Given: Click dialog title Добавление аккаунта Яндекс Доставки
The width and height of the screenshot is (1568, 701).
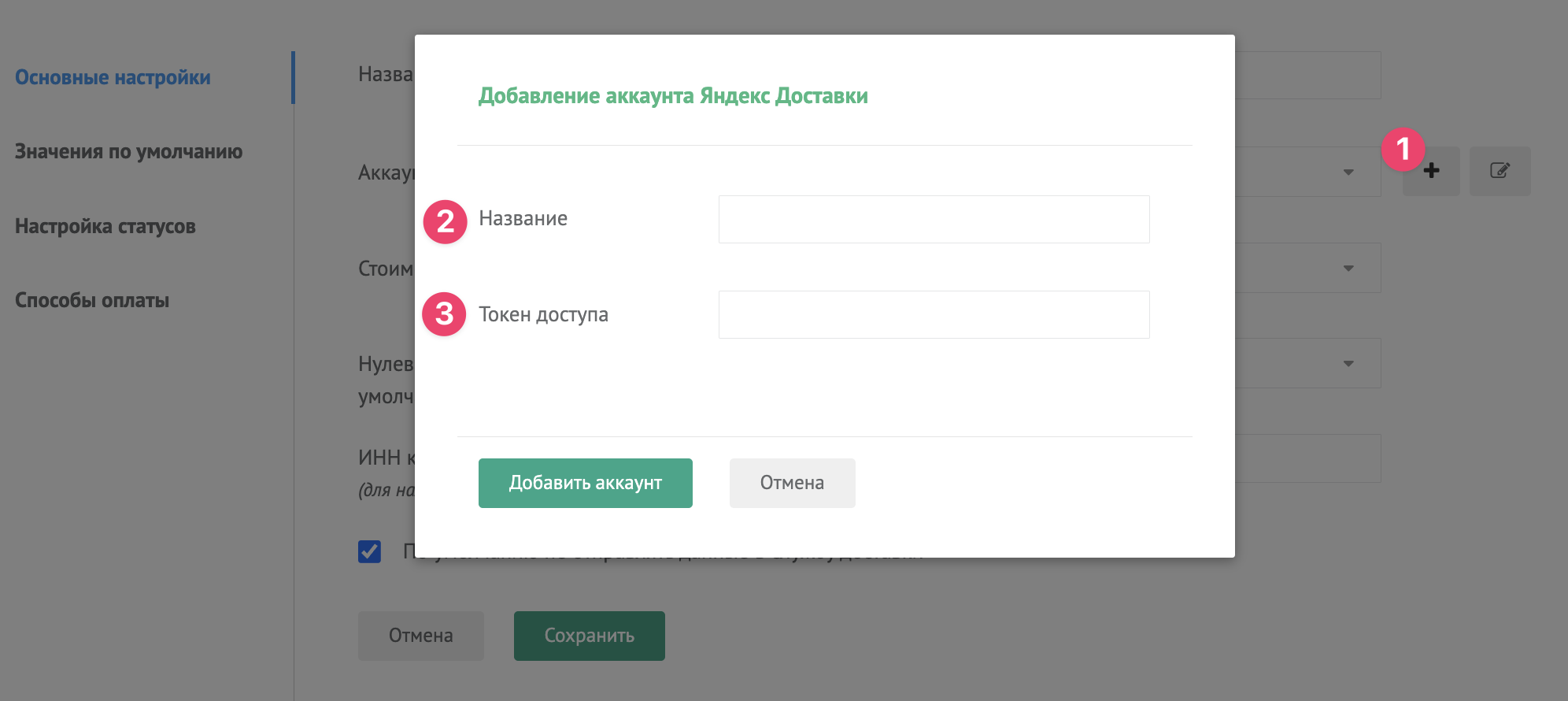Looking at the screenshot, I should (673, 96).
